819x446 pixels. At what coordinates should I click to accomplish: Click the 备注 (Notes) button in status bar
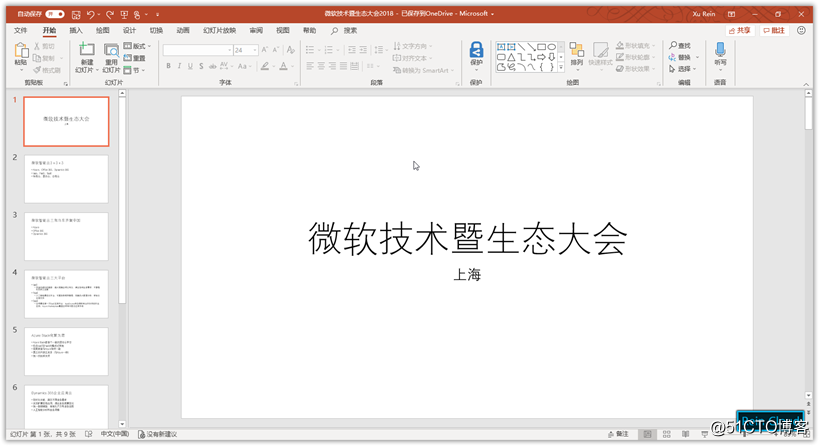click(618, 434)
